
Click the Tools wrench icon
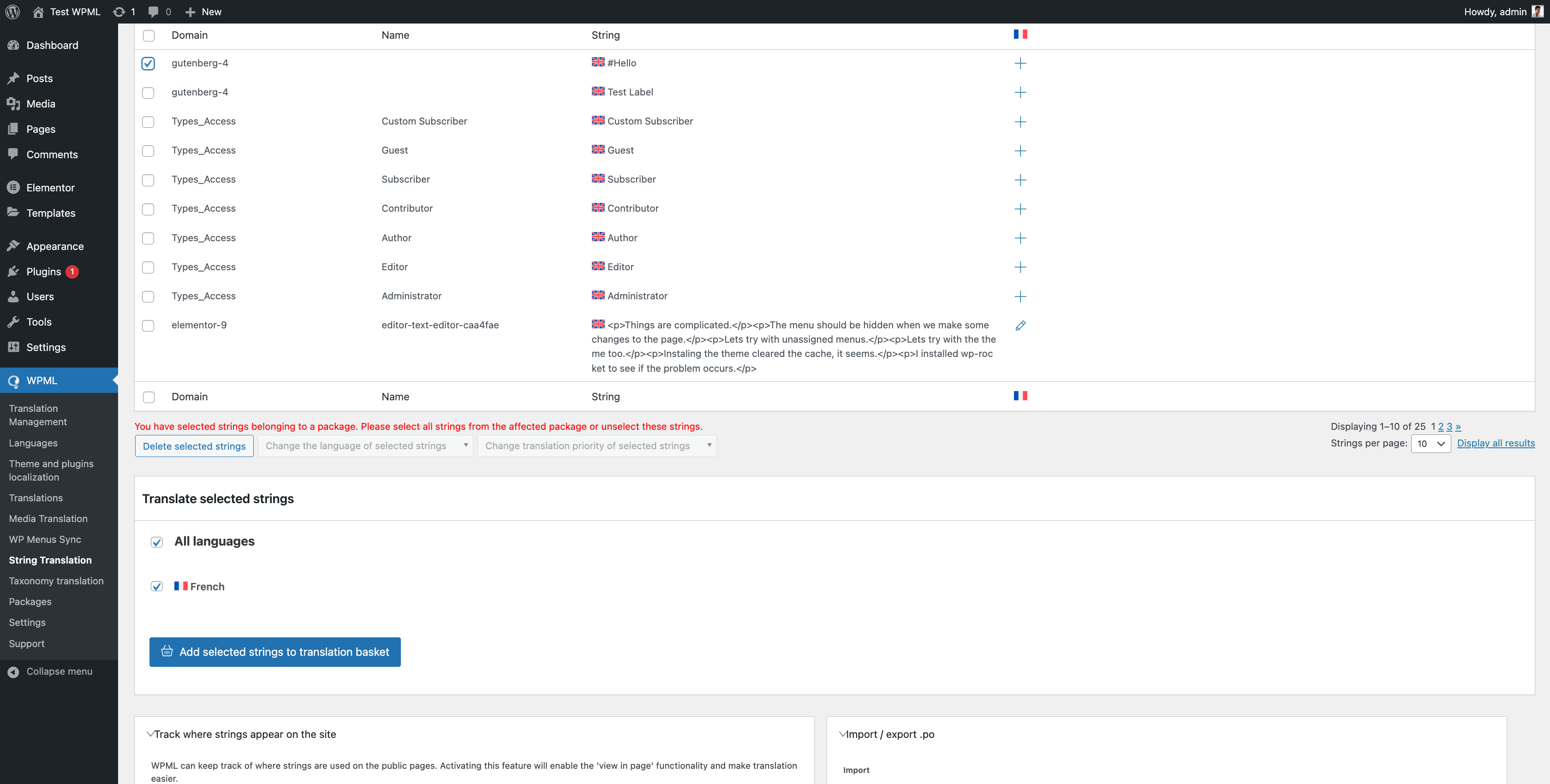click(x=13, y=322)
